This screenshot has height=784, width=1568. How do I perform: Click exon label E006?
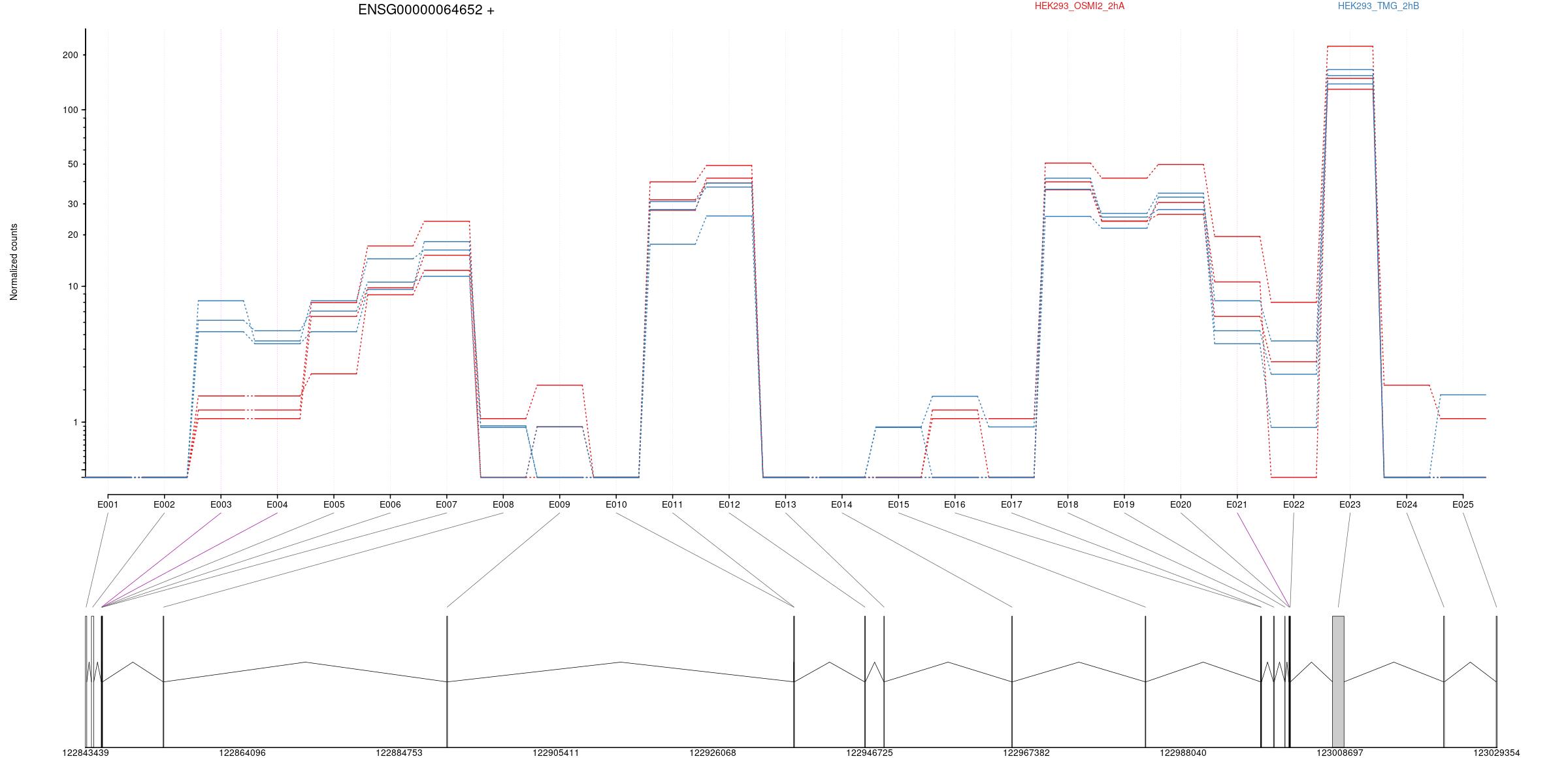coord(390,504)
